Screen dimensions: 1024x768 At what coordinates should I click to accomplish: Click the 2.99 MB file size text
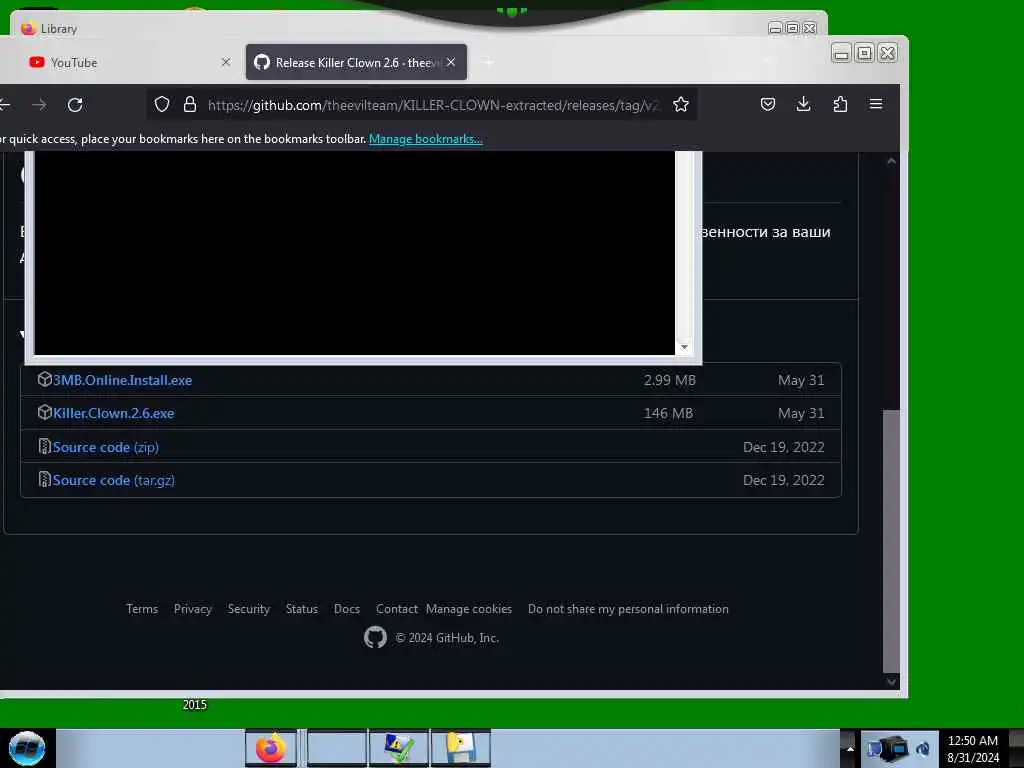(669, 380)
